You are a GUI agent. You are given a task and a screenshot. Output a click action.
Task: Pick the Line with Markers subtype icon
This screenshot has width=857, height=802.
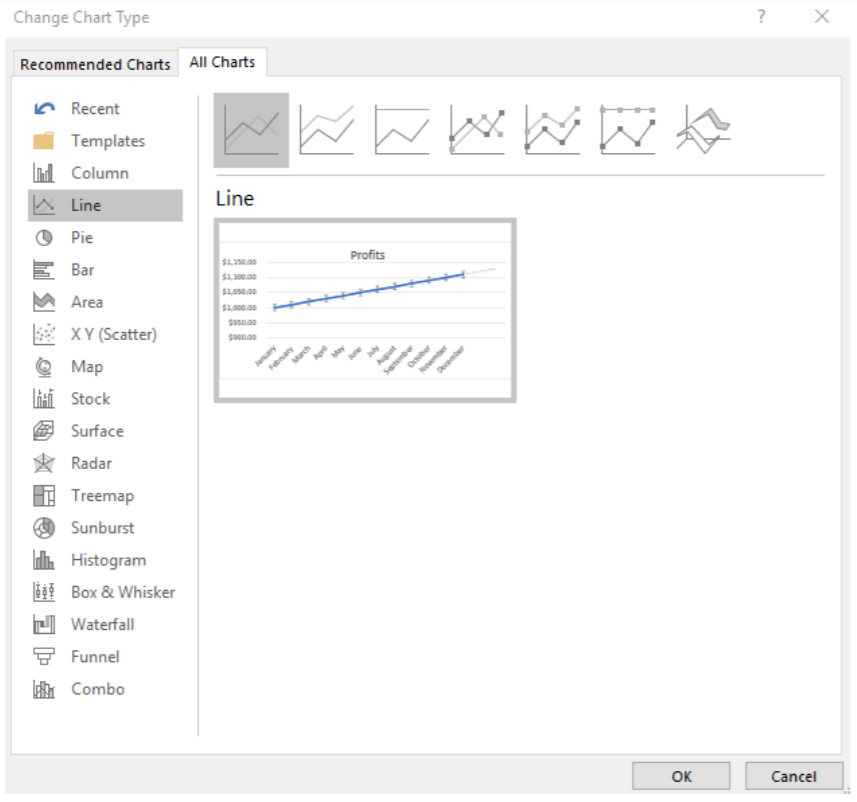(x=477, y=130)
